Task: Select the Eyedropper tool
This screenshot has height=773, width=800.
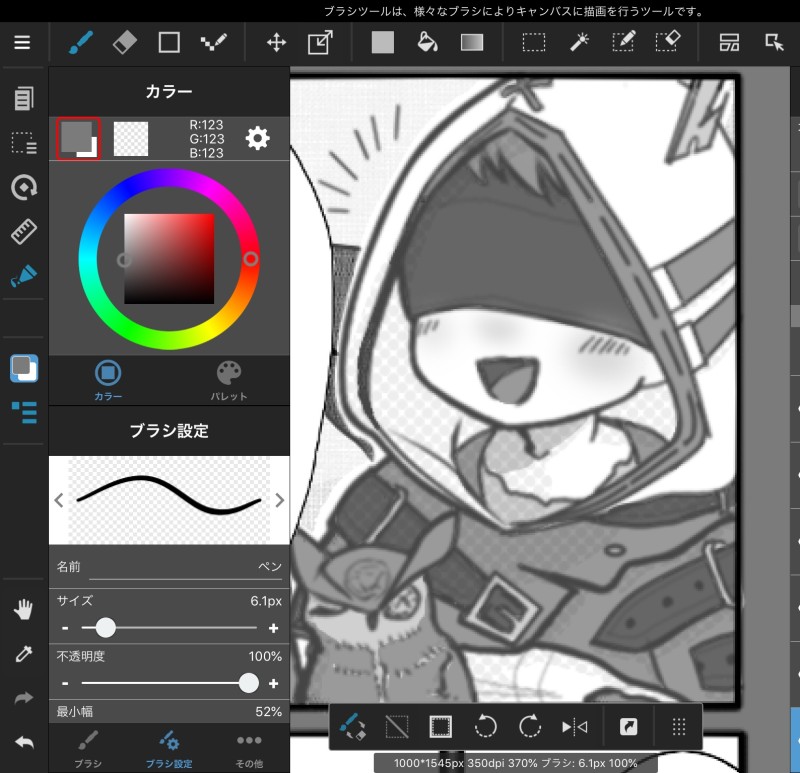Action: pos(23,654)
